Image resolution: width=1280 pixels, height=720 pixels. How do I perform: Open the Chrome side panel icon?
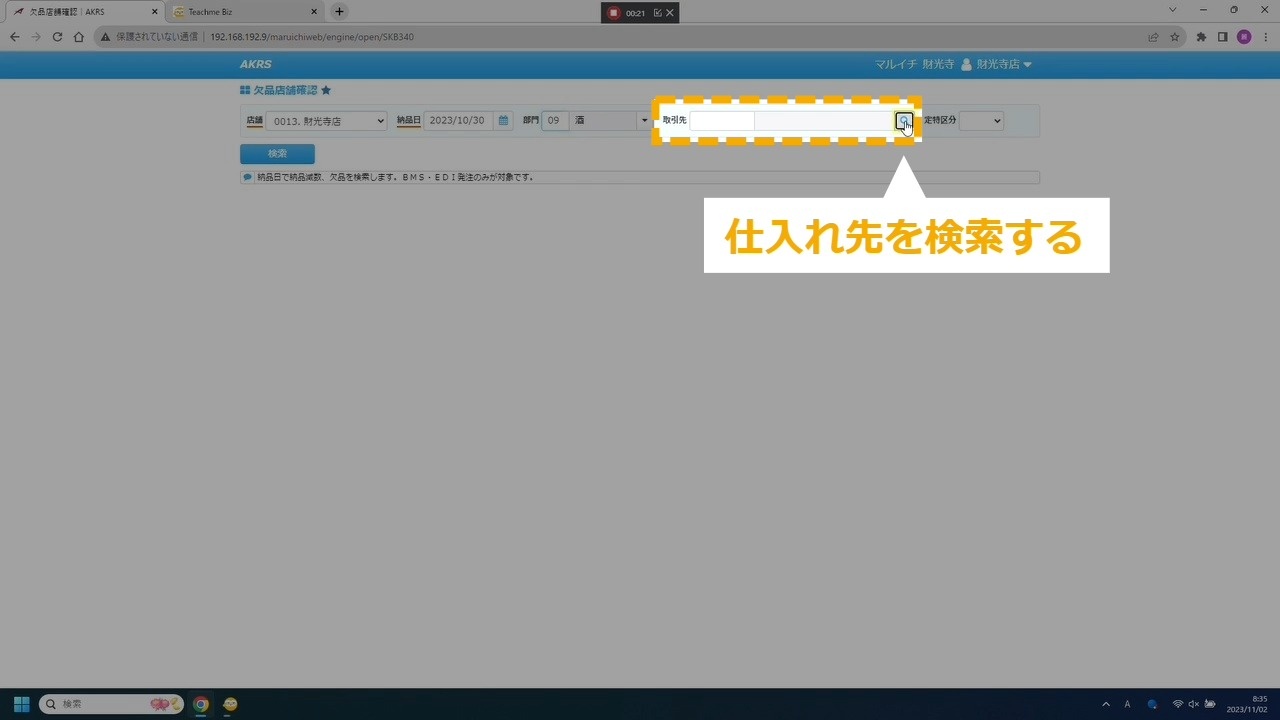(1222, 37)
